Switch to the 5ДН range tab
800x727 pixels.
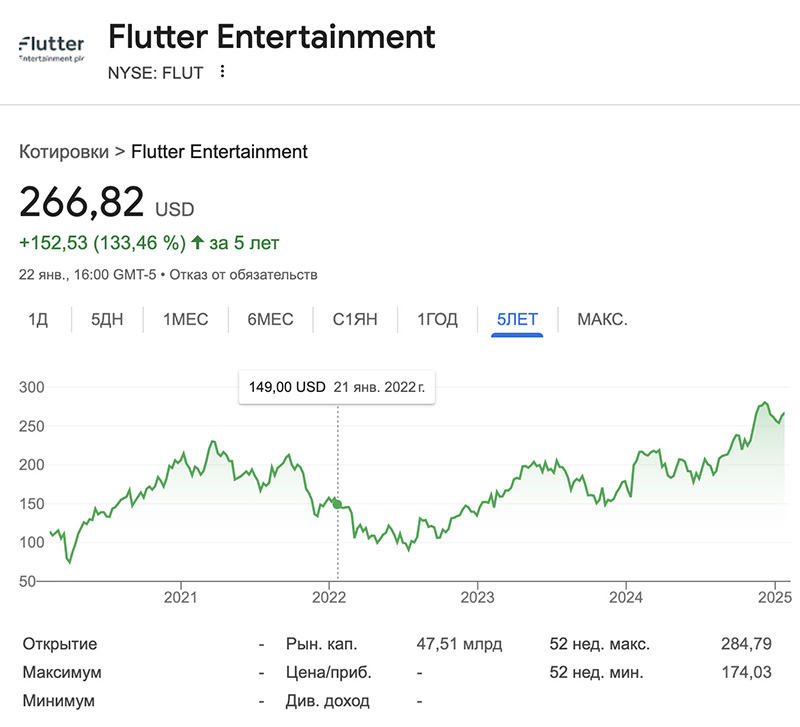109,320
